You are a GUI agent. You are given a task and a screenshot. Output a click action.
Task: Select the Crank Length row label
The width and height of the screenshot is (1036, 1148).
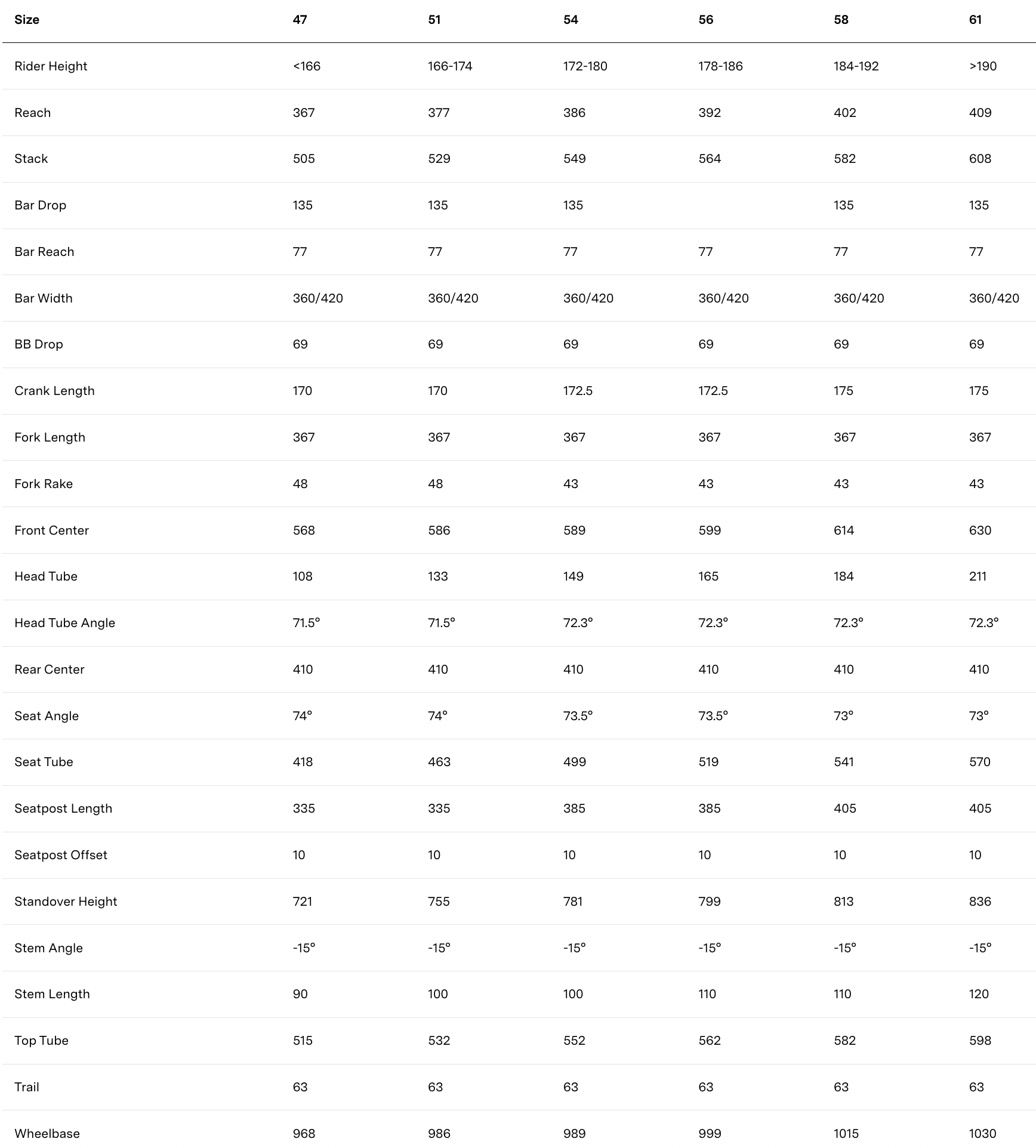[x=54, y=391]
